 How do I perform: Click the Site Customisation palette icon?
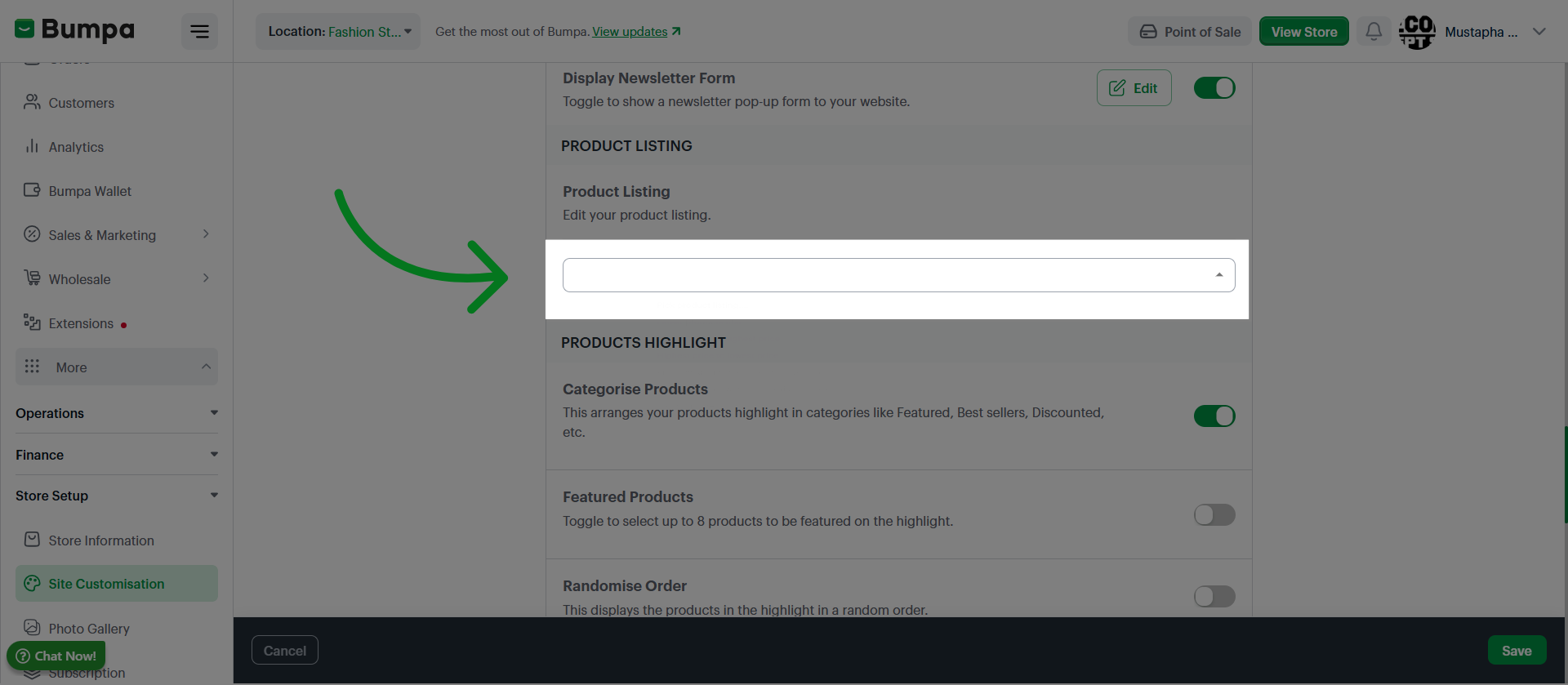point(32,583)
